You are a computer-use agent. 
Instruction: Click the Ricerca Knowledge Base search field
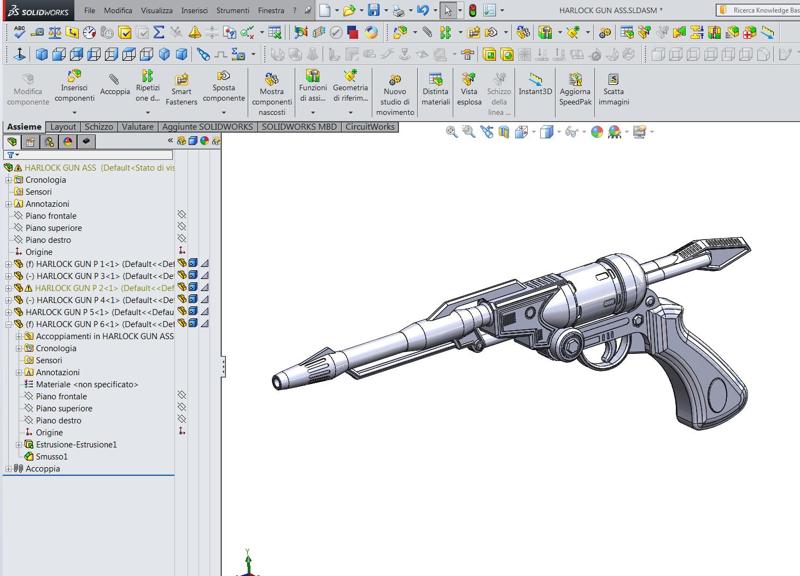760,9
